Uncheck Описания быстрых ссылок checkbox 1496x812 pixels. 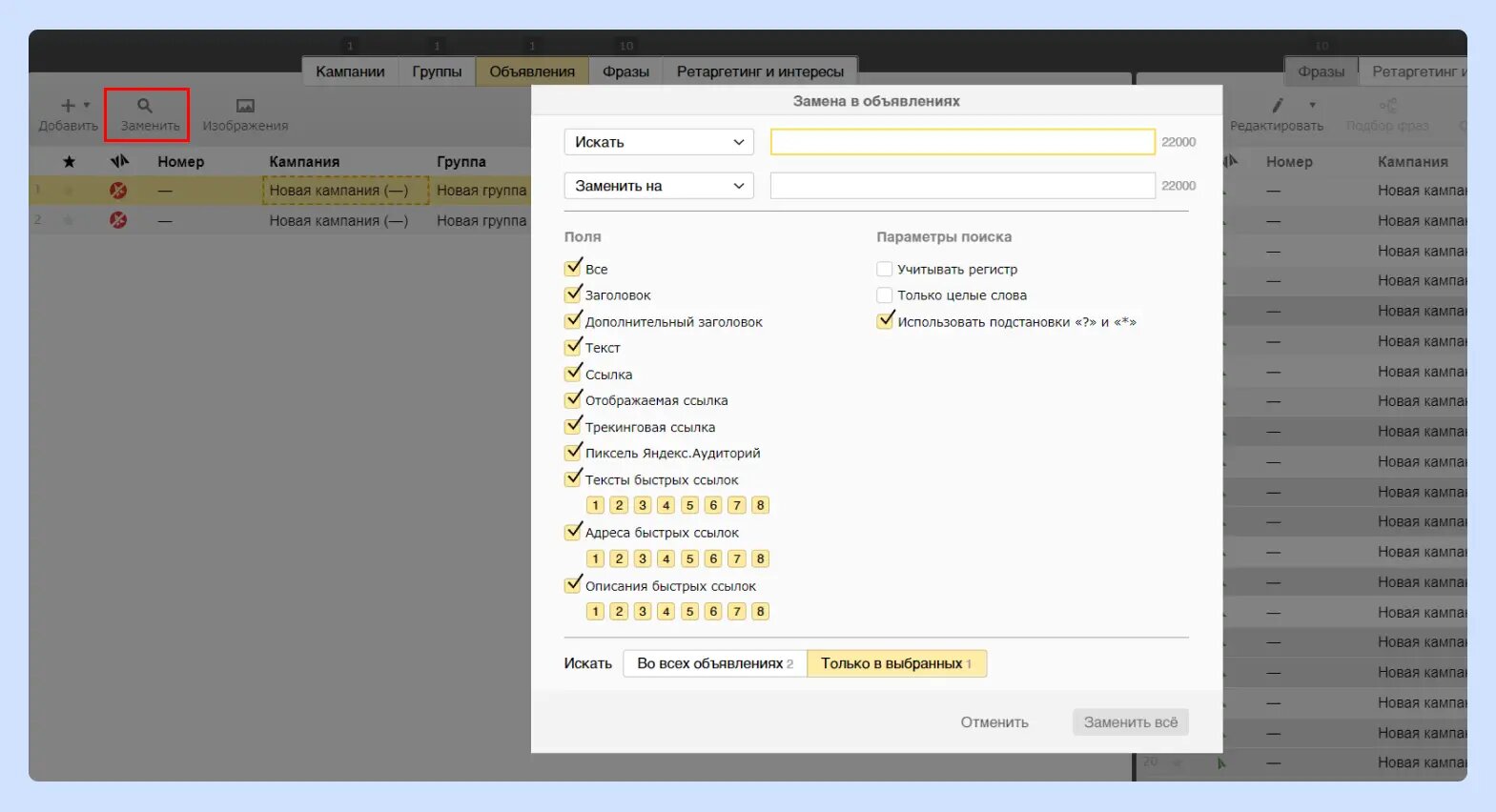[573, 585]
